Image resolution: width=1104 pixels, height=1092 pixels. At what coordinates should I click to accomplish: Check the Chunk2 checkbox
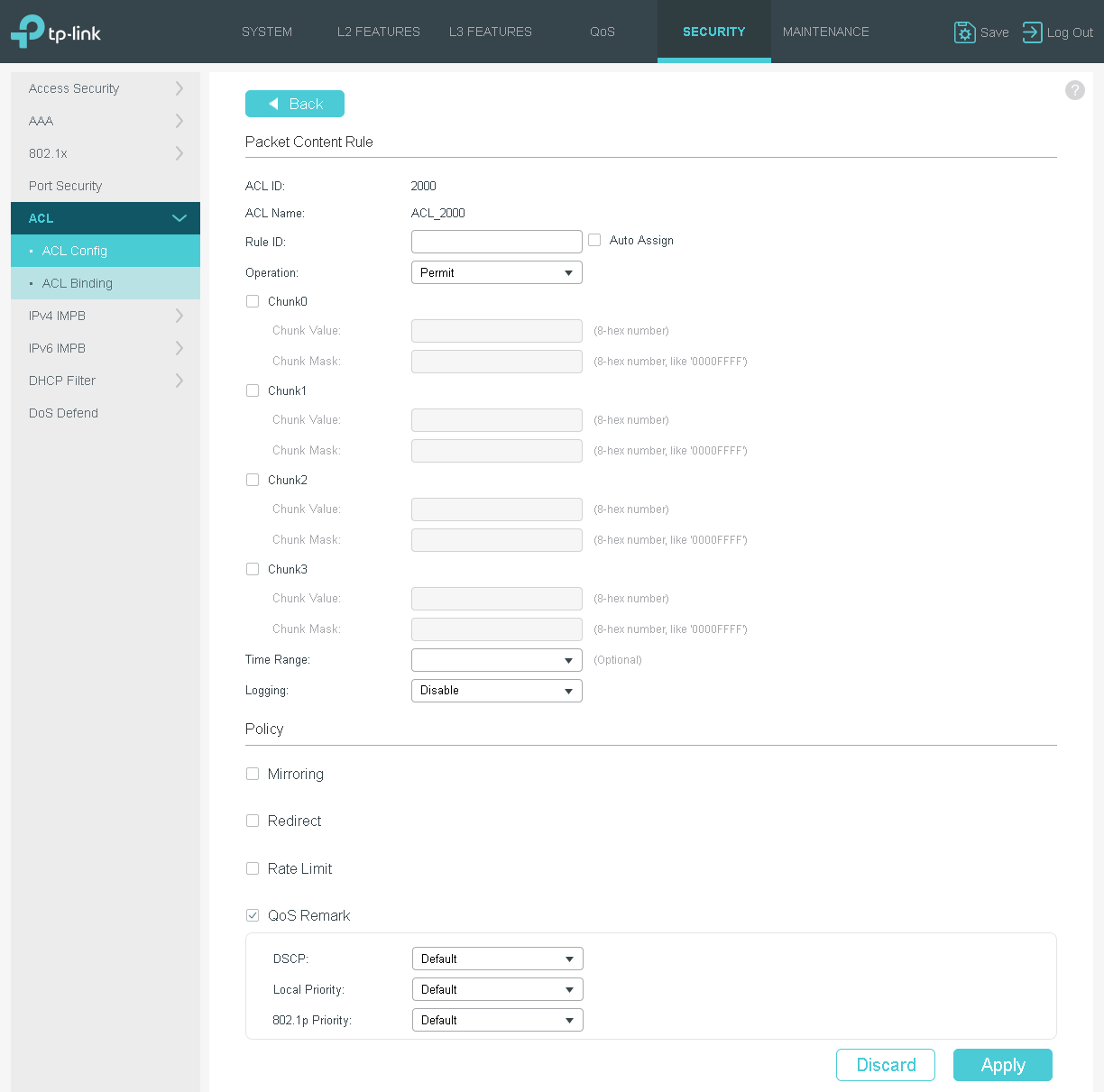253,480
